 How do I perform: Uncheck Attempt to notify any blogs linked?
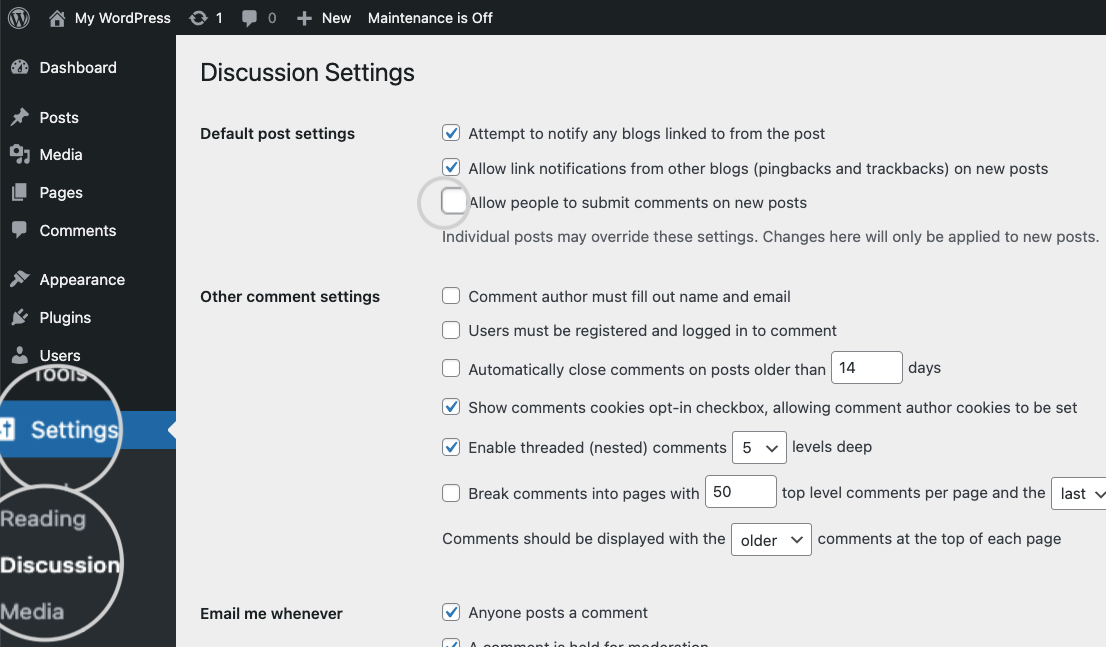[x=451, y=133]
